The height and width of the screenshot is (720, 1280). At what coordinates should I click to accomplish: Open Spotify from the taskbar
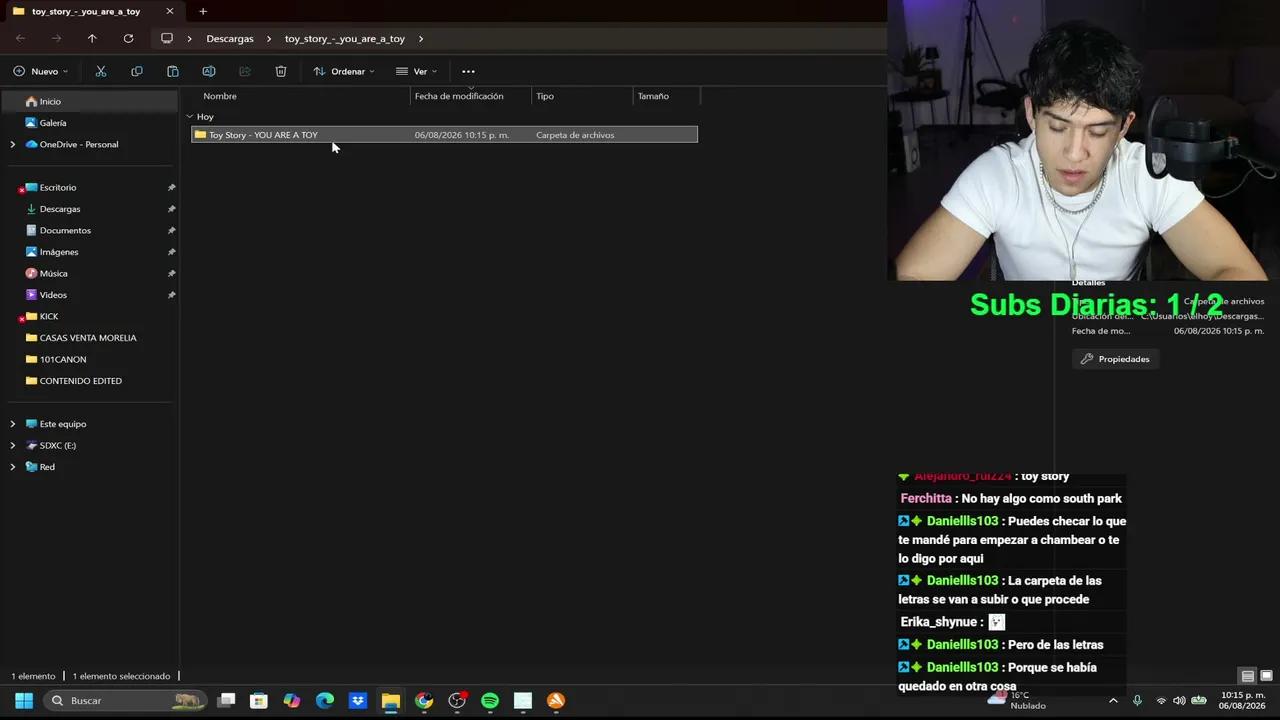[x=490, y=700]
